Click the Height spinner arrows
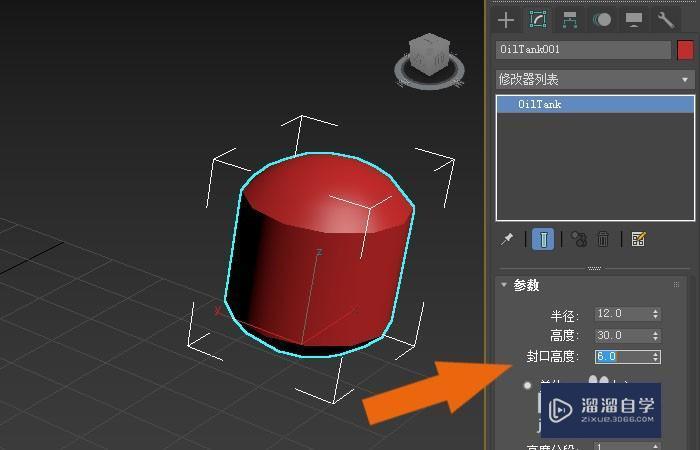 [x=655, y=336]
